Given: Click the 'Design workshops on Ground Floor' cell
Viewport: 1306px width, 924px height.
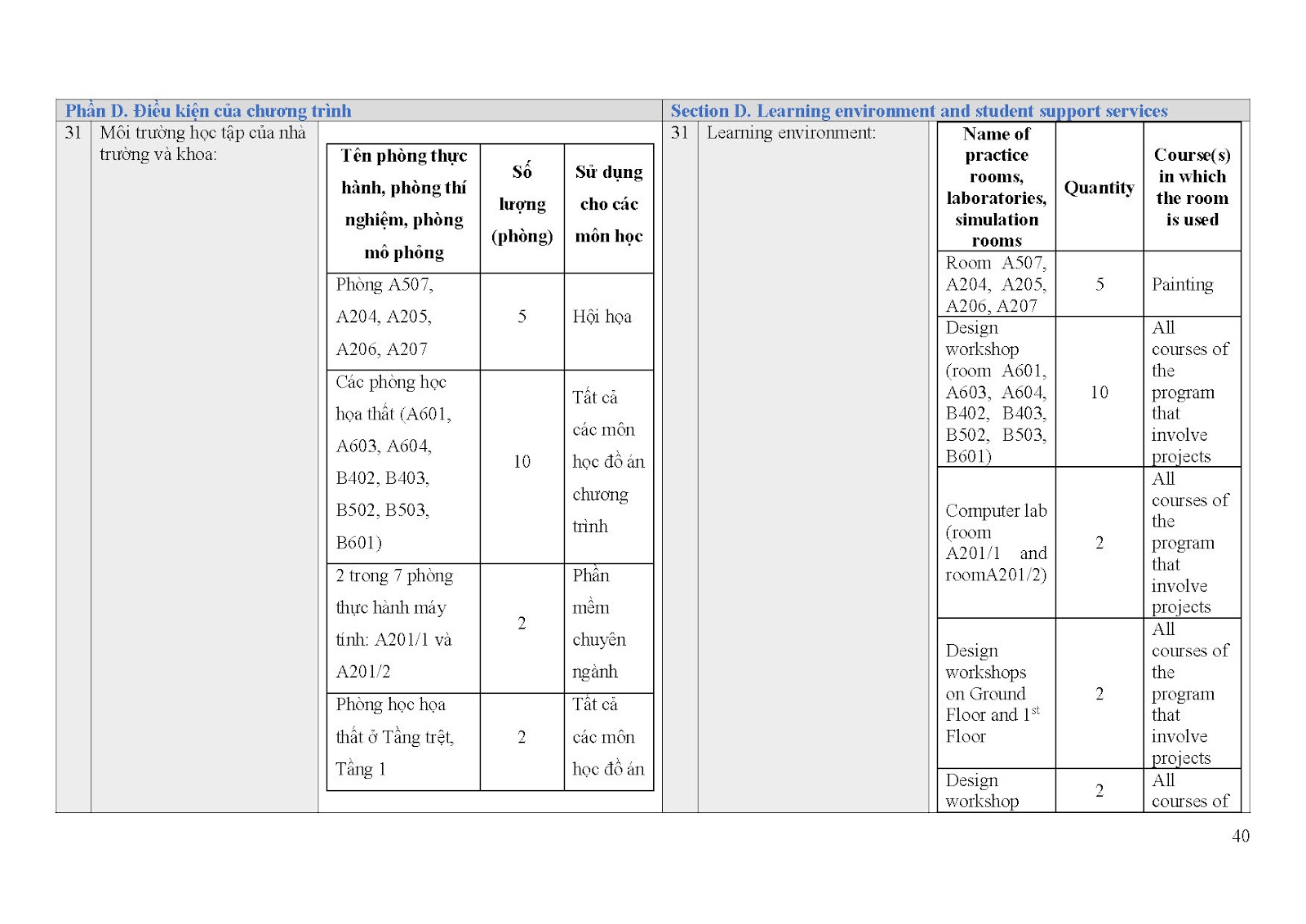Looking at the screenshot, I should 992,694.
